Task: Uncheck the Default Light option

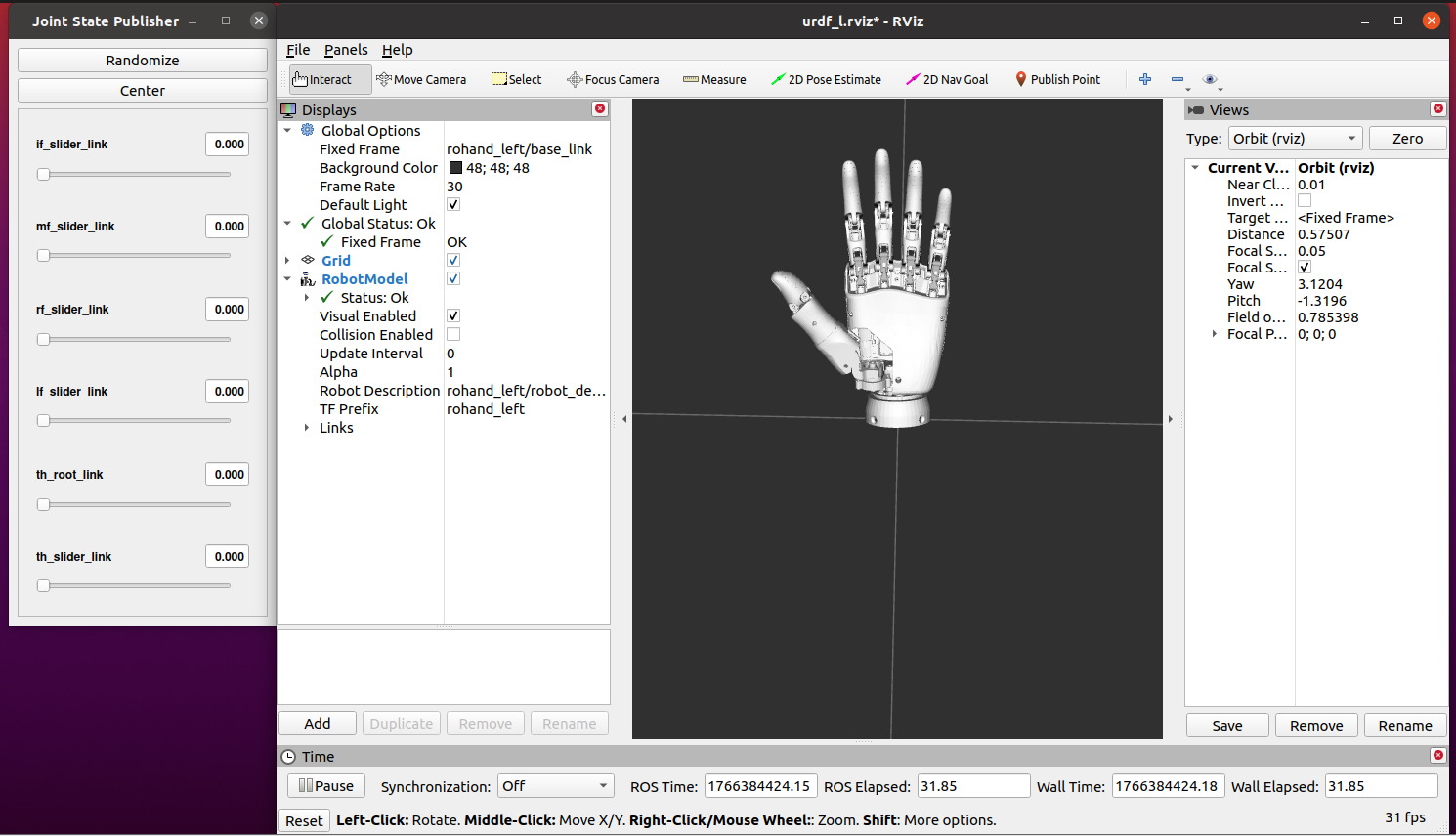Action: coord(453,205)
